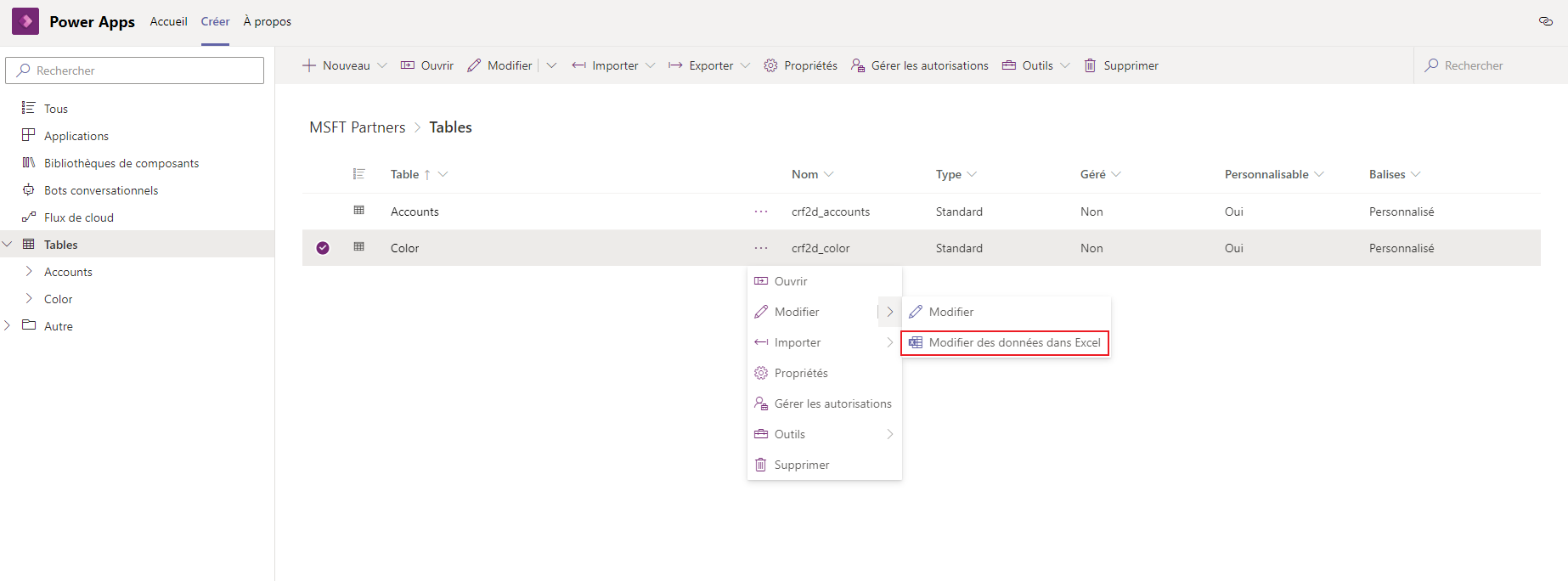This screenshot has height=581, width=1568.
Task: Click the link icon at top right
Action: tap(1545, 21)
